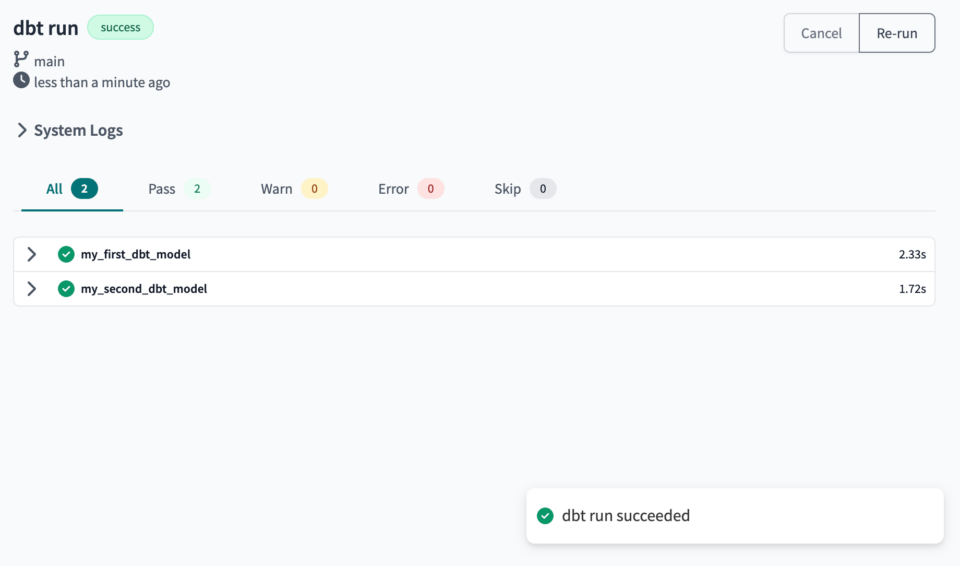Image resolution: width=960 pixels, height=566 pixels.
Task: Click the clock icon beside run time
Action: click(21, 80)
